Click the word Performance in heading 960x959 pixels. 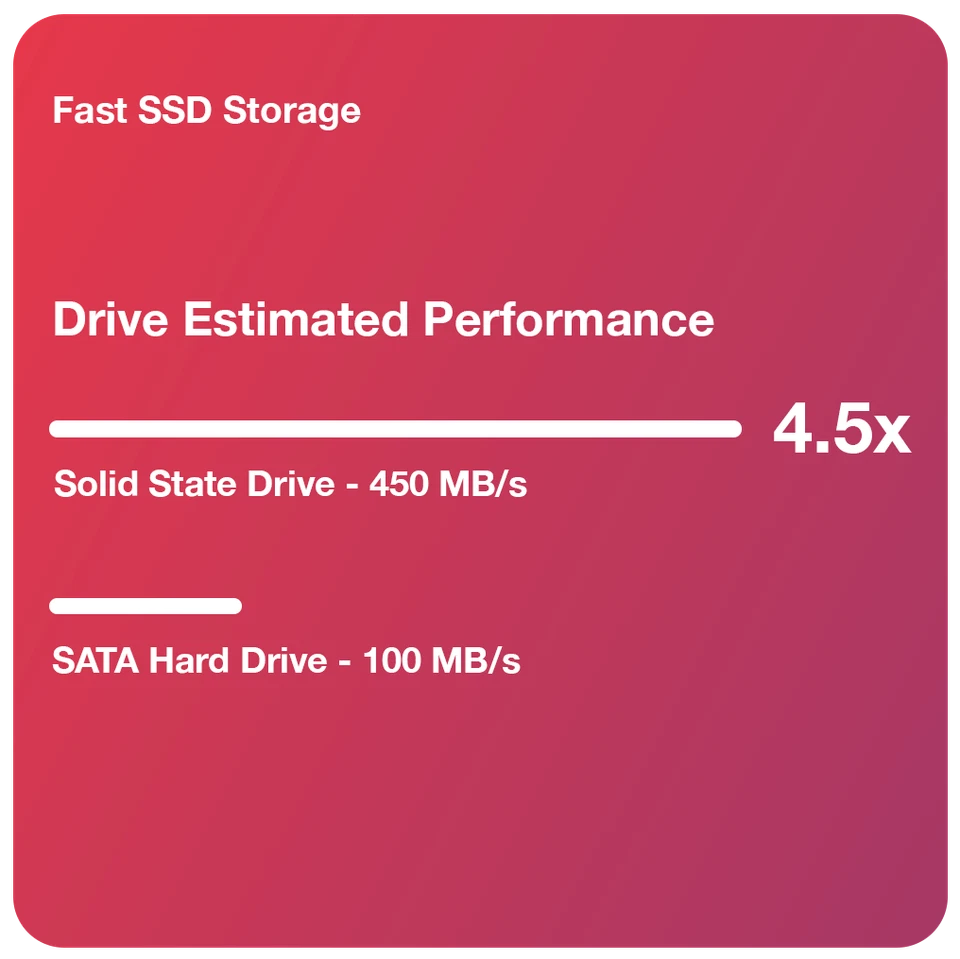(568, 321)
